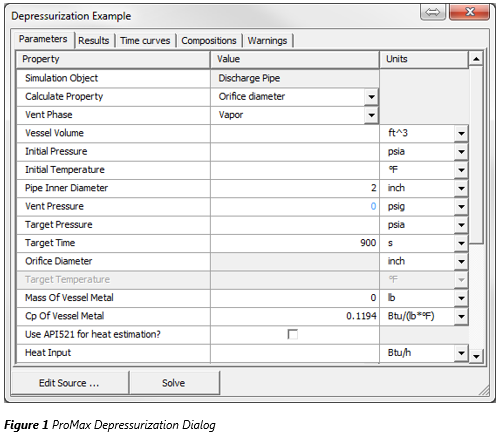Go to the Warnings tab
500x437 pixels.
point(267,41)
